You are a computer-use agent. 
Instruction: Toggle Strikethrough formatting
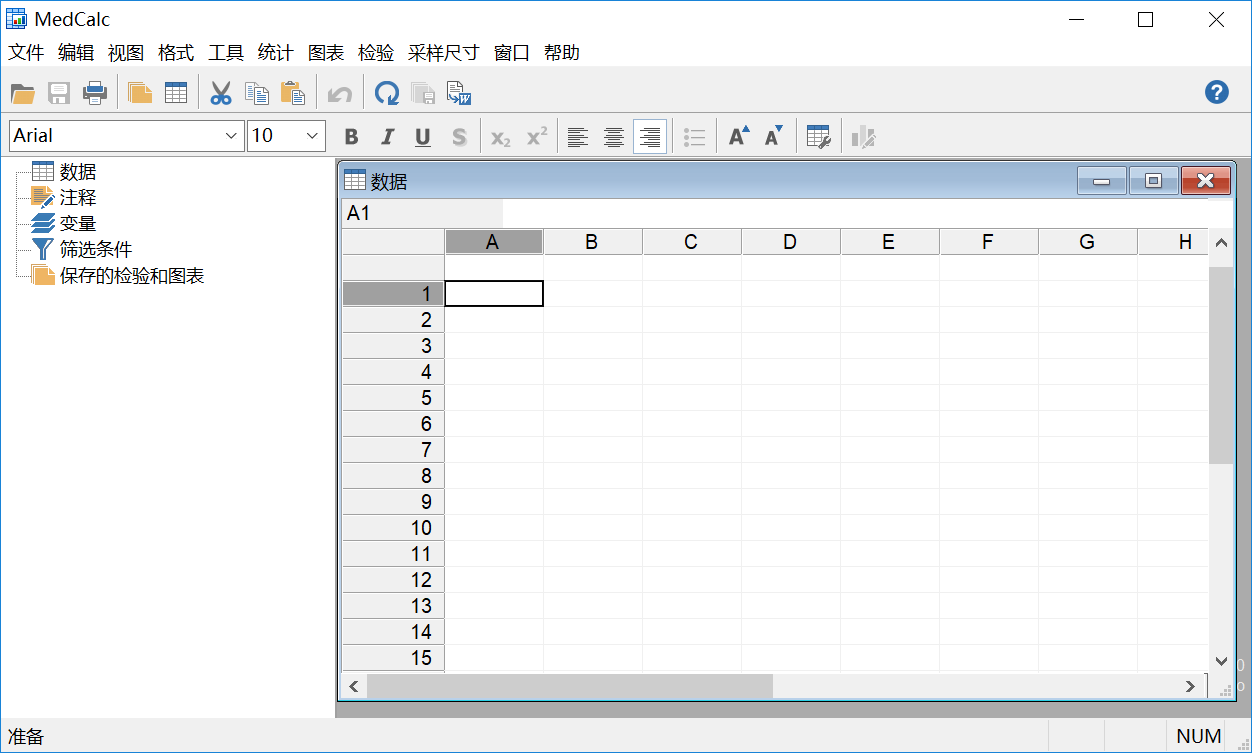tap(459, 137)
